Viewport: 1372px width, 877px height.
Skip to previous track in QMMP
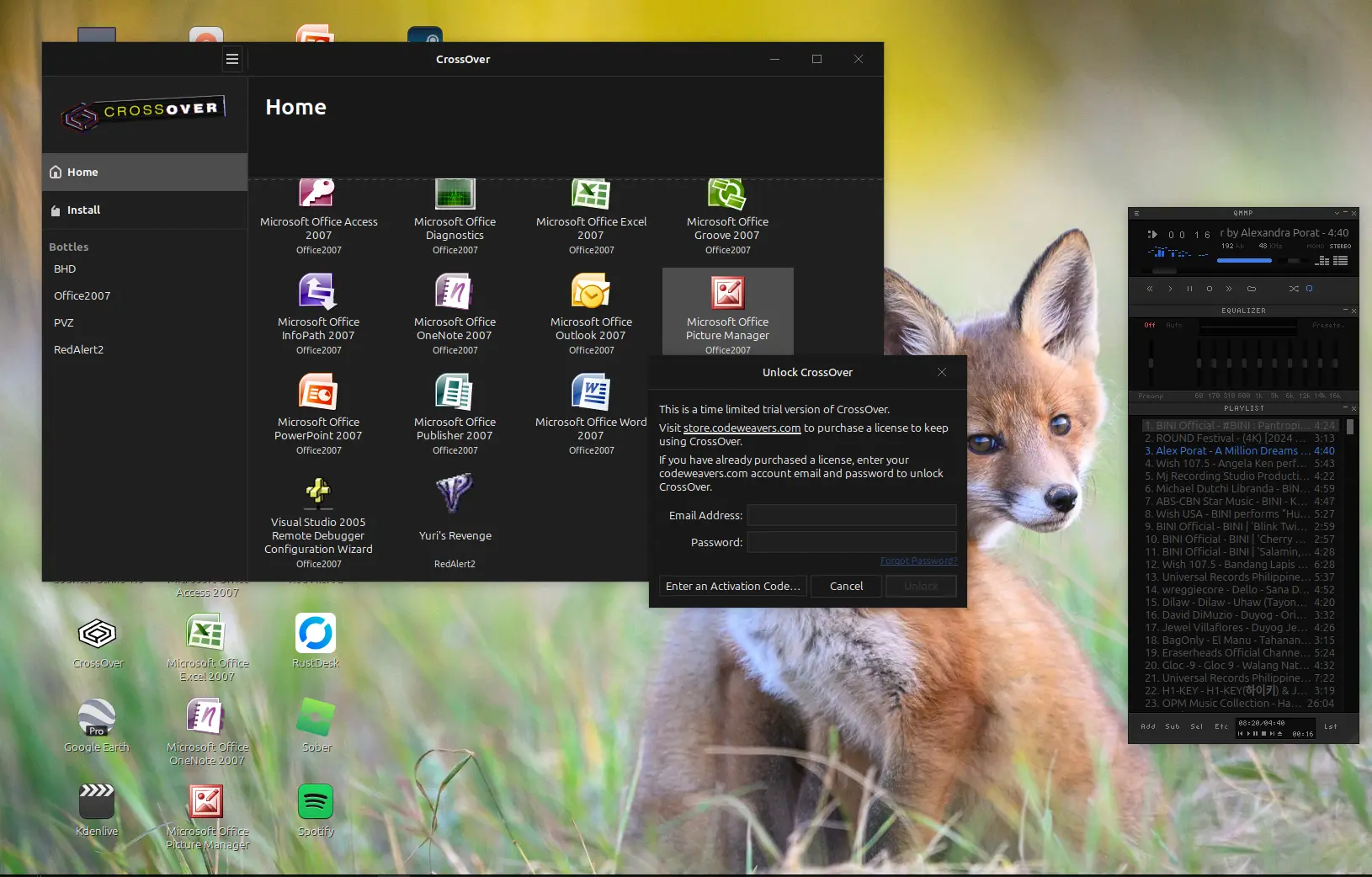point(1150,289)
